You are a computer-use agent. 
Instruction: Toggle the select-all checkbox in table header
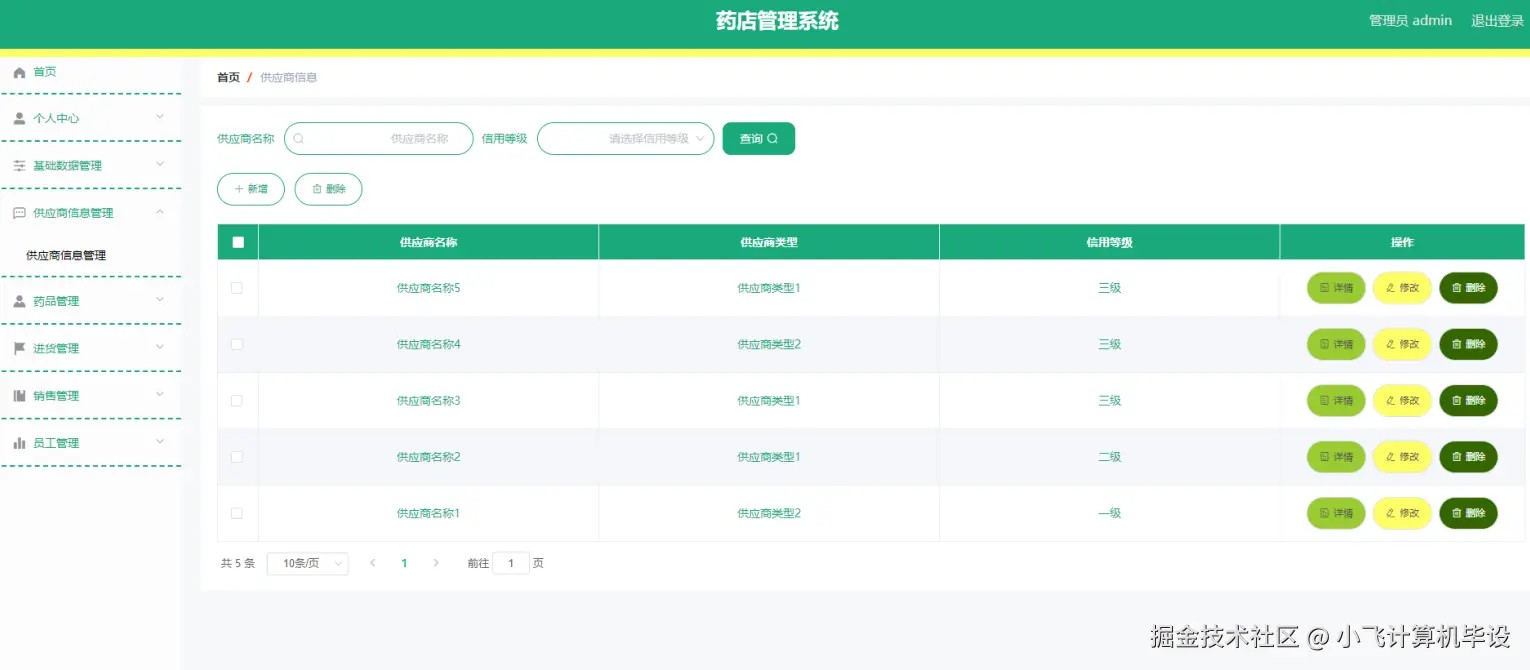[237, 241]
